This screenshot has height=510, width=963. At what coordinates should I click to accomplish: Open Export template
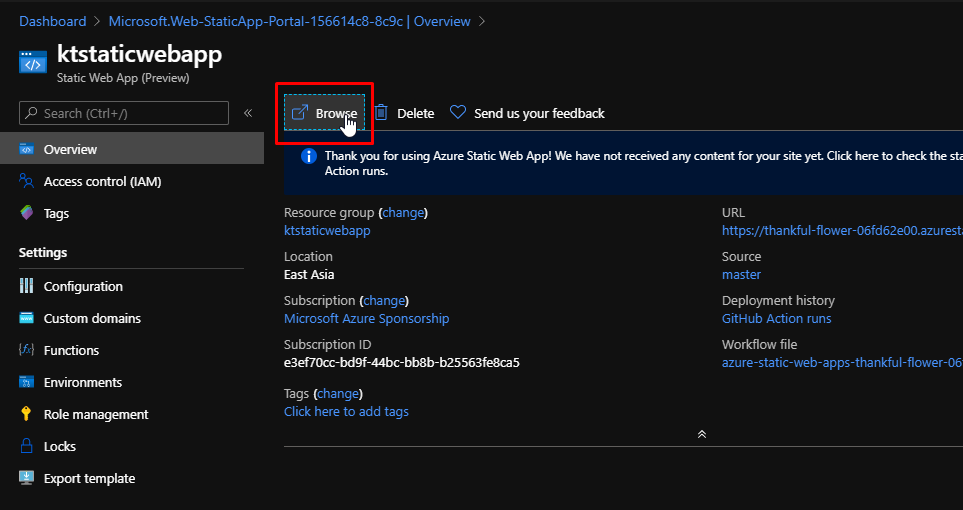click(90, 478)
